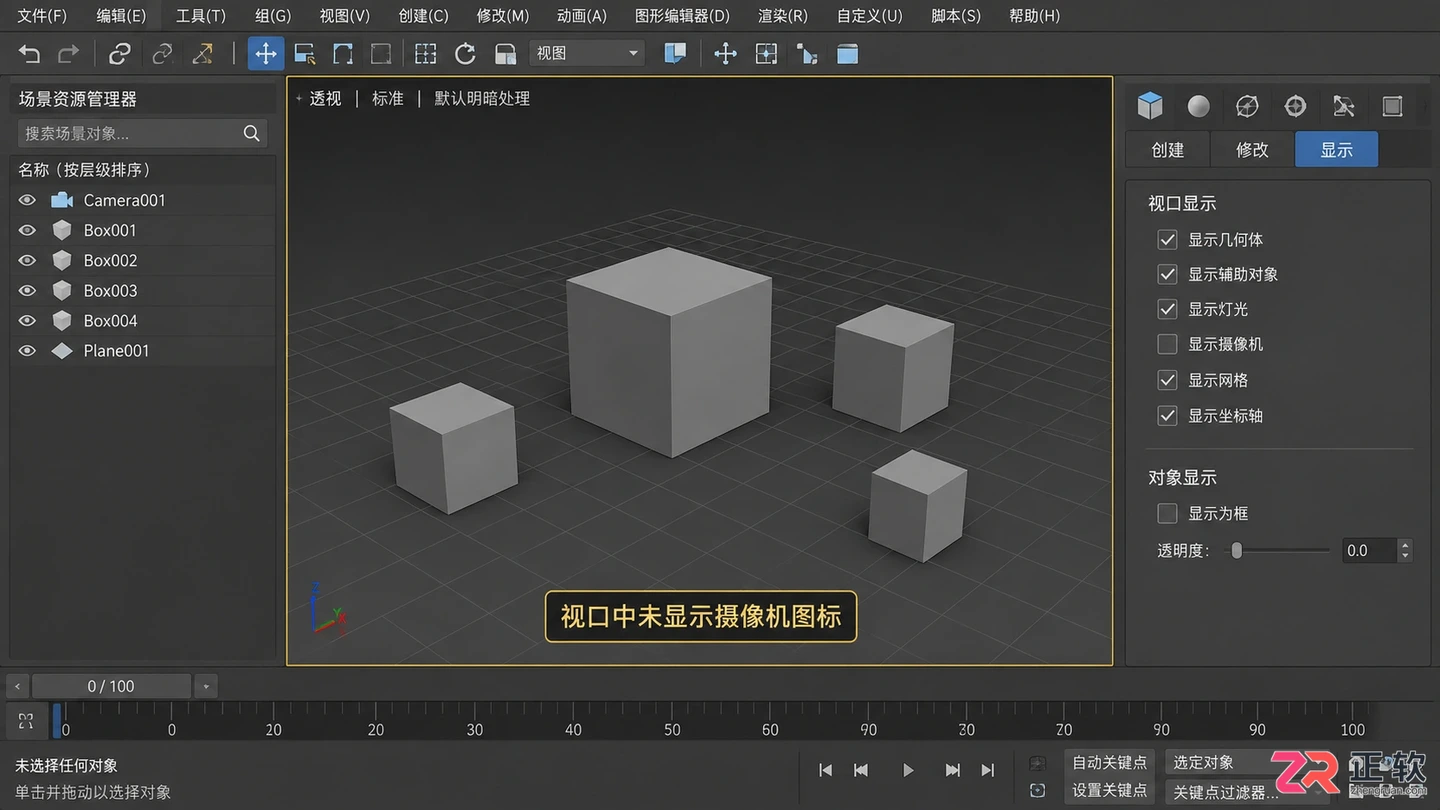Uncheck 显示网格 checkbox
Screen dimensions: 1440x810
1167,380
